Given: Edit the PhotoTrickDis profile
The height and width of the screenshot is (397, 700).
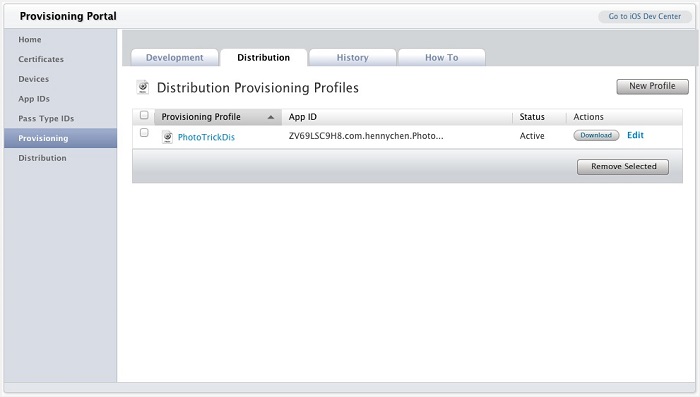Looking at the screenshot, I should click(x=635, y=135).
